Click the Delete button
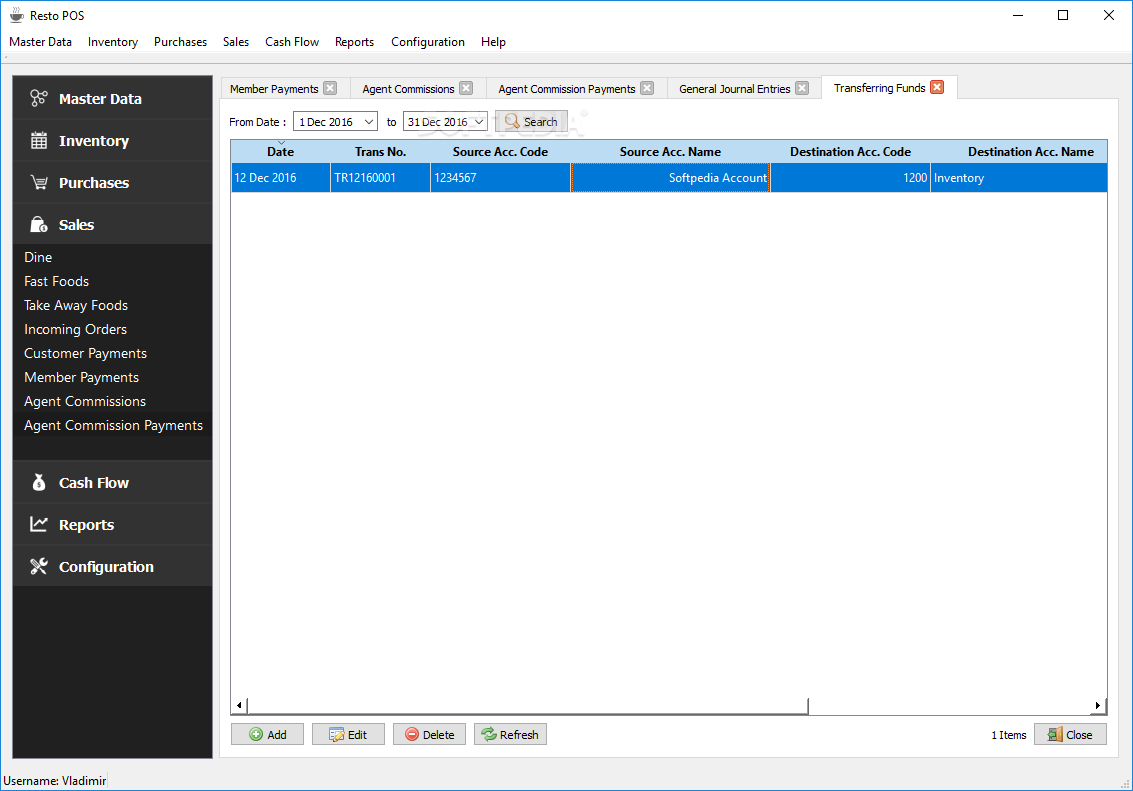 click(x=429, y=734)
